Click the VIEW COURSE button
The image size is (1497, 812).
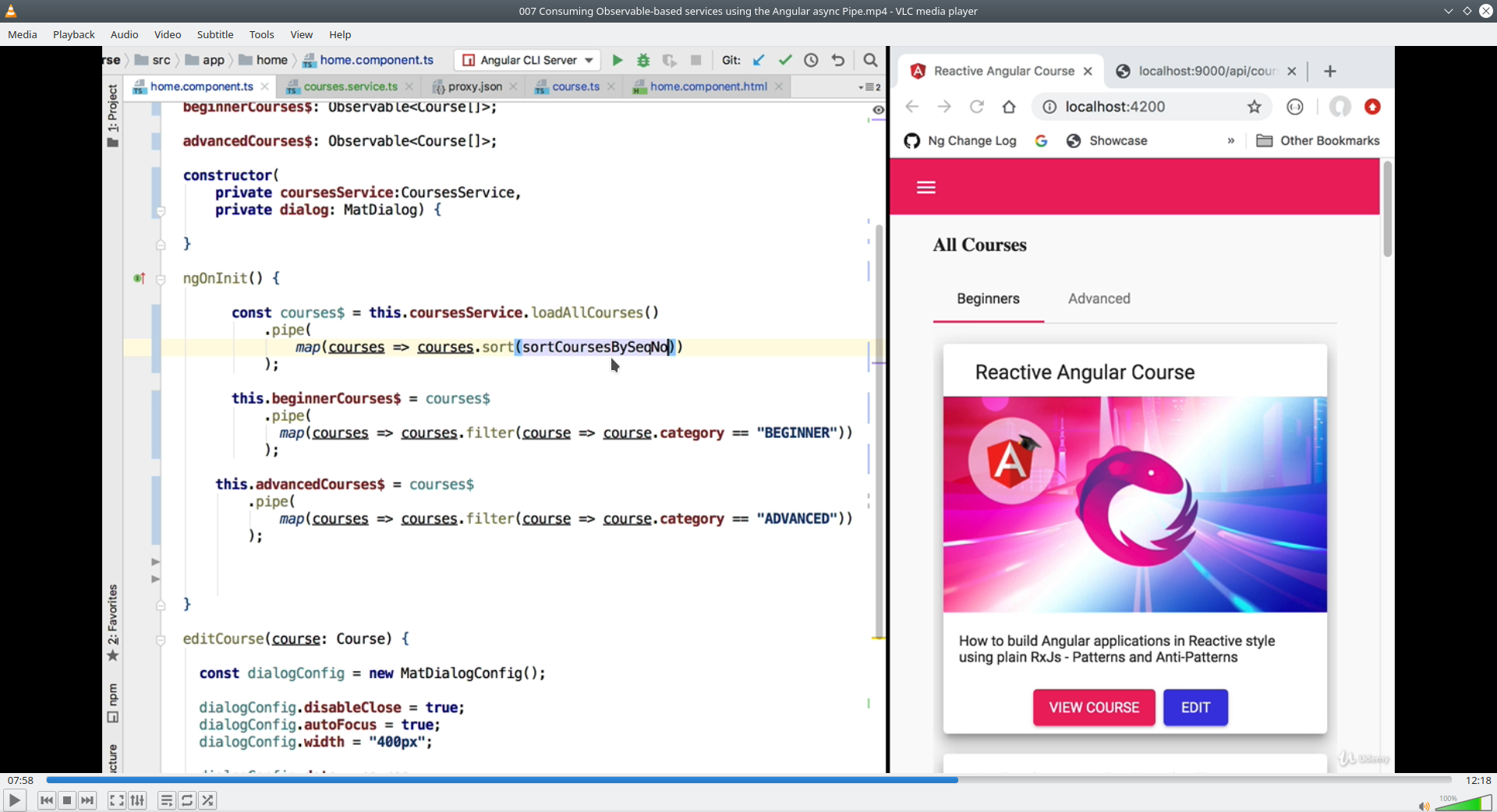click(x=1094, y=708)
